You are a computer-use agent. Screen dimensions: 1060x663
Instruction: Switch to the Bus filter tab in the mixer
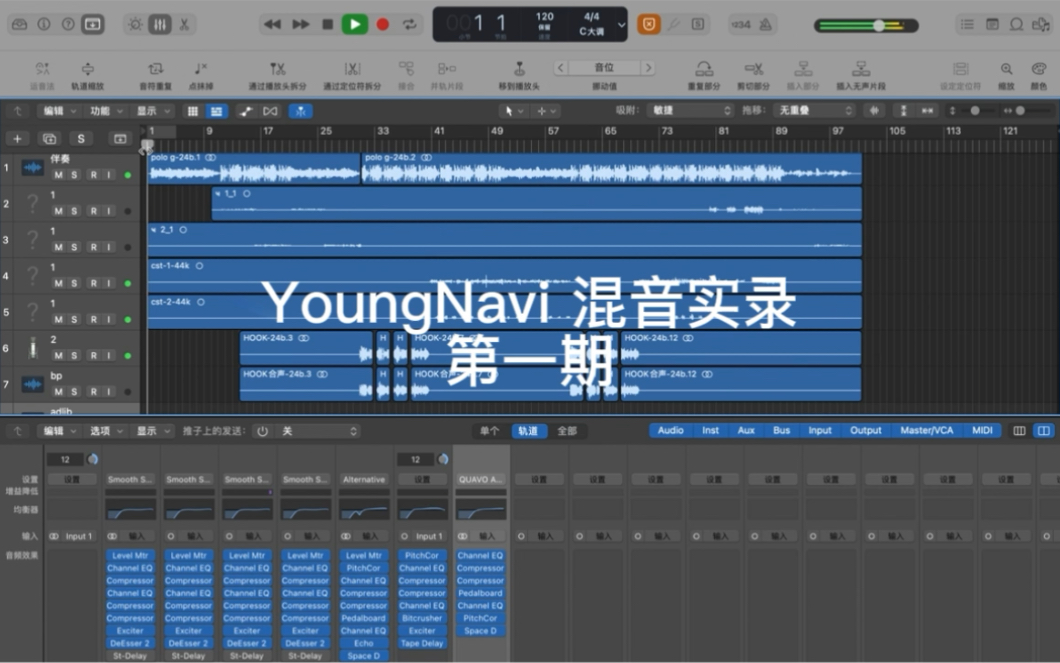point(781,430)
